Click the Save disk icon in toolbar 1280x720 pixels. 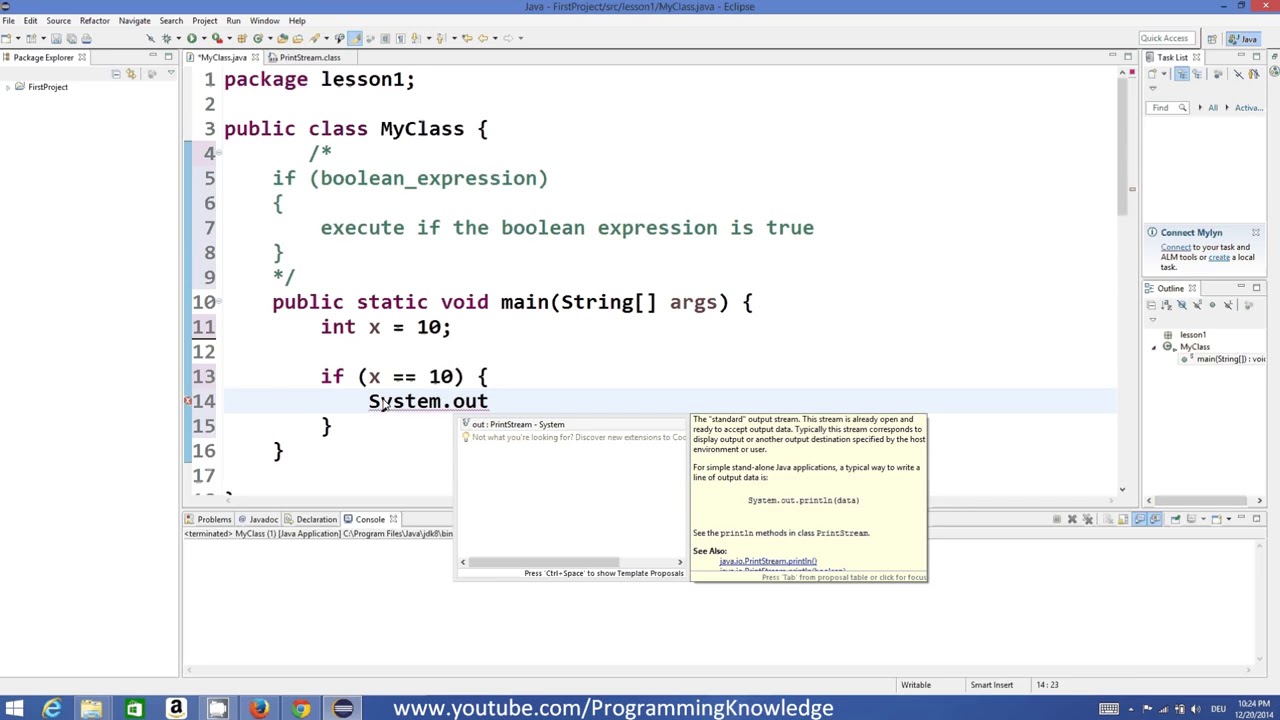coord(56,38)
